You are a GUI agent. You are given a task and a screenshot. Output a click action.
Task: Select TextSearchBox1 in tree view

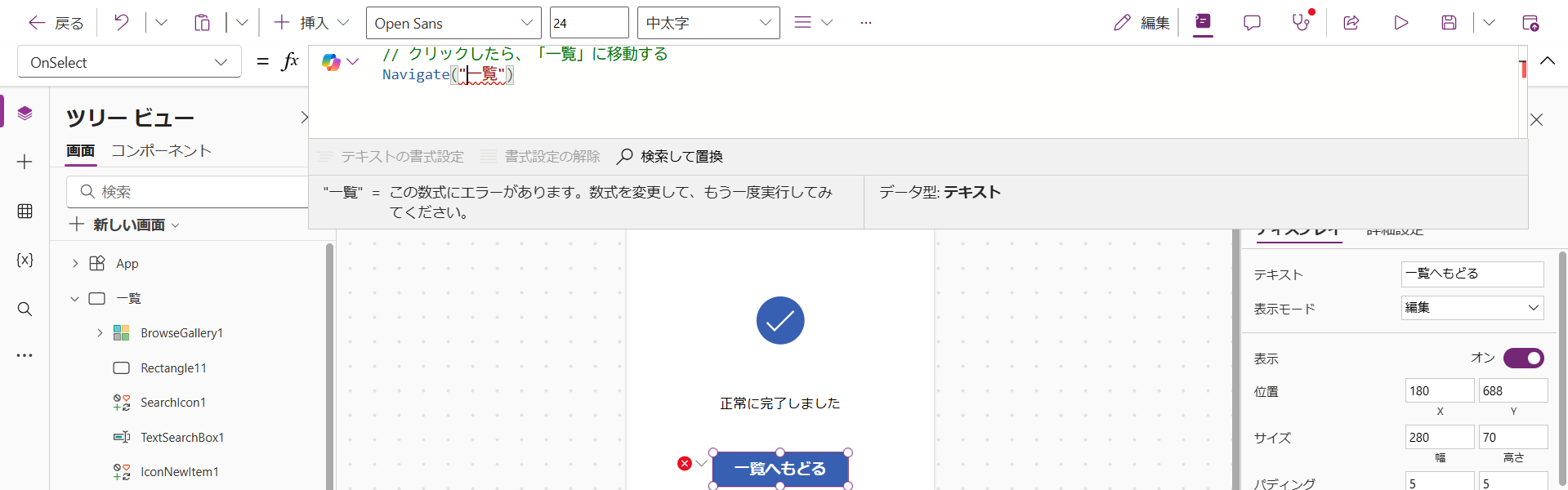[182, 437]
